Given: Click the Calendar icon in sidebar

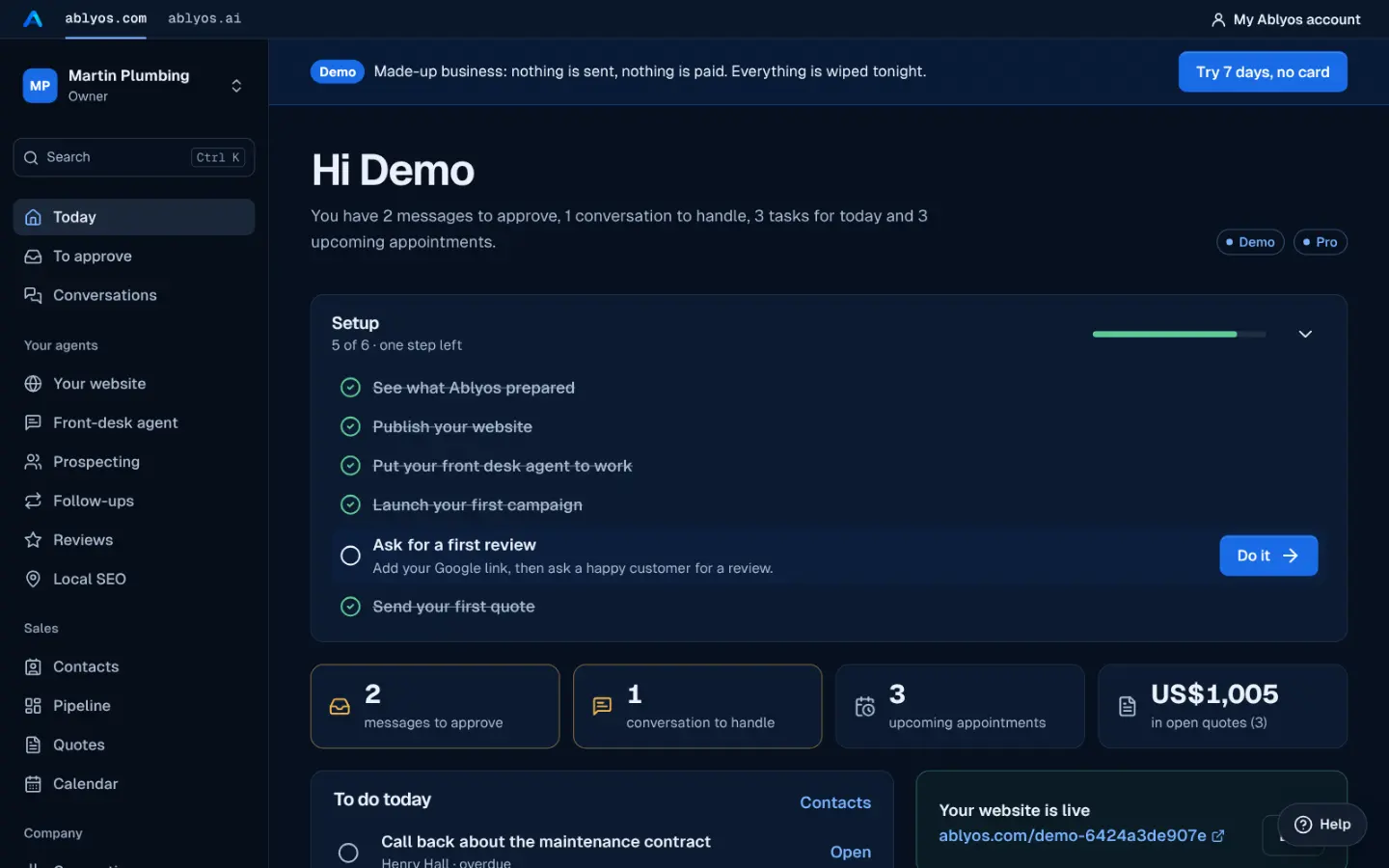Looking at the screenshot, I should point(33,784).
